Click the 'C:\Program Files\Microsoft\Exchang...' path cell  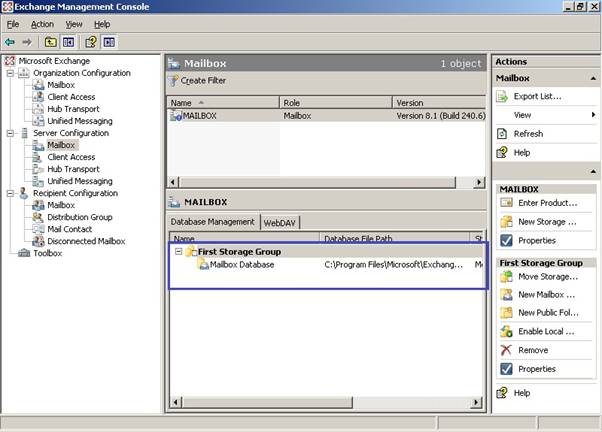394,265
